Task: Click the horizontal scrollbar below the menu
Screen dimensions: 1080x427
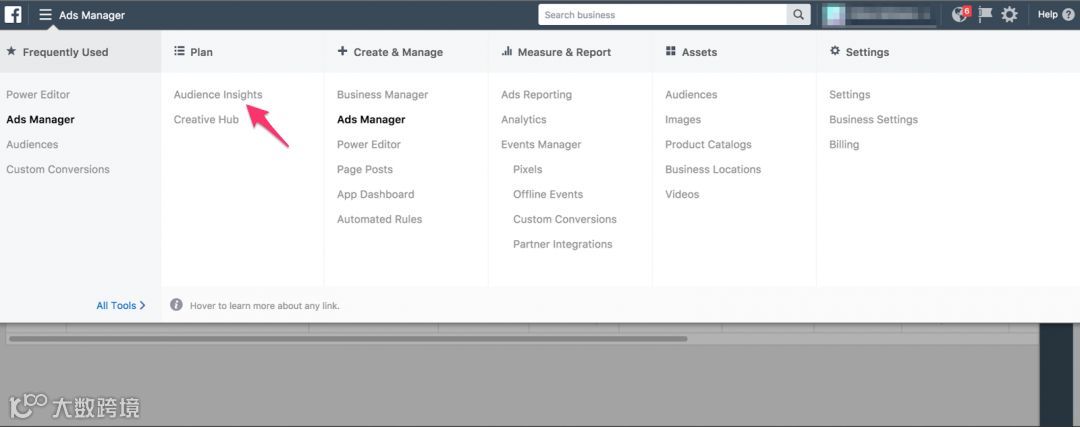Action: (x=348, y=339)
